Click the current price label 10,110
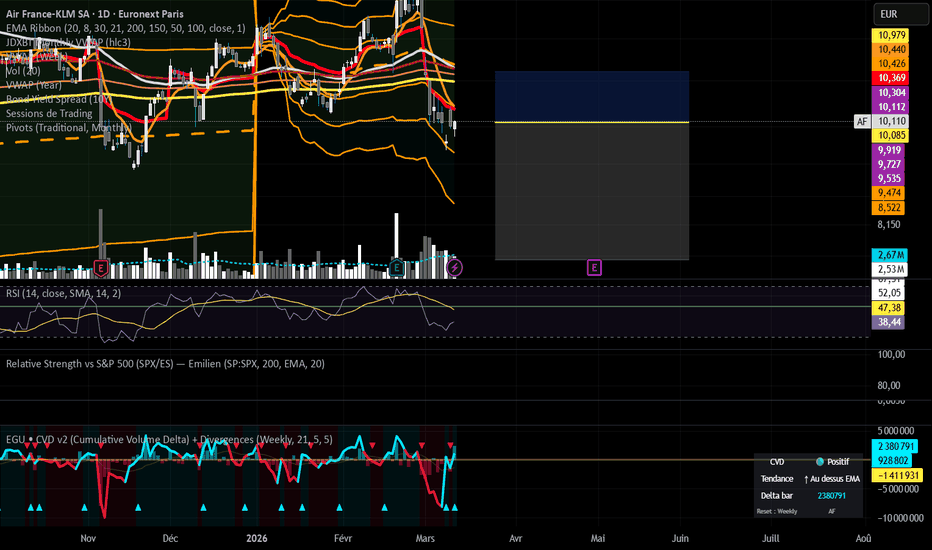This screenshot has width=932, height=550. [x=892, y=121]
